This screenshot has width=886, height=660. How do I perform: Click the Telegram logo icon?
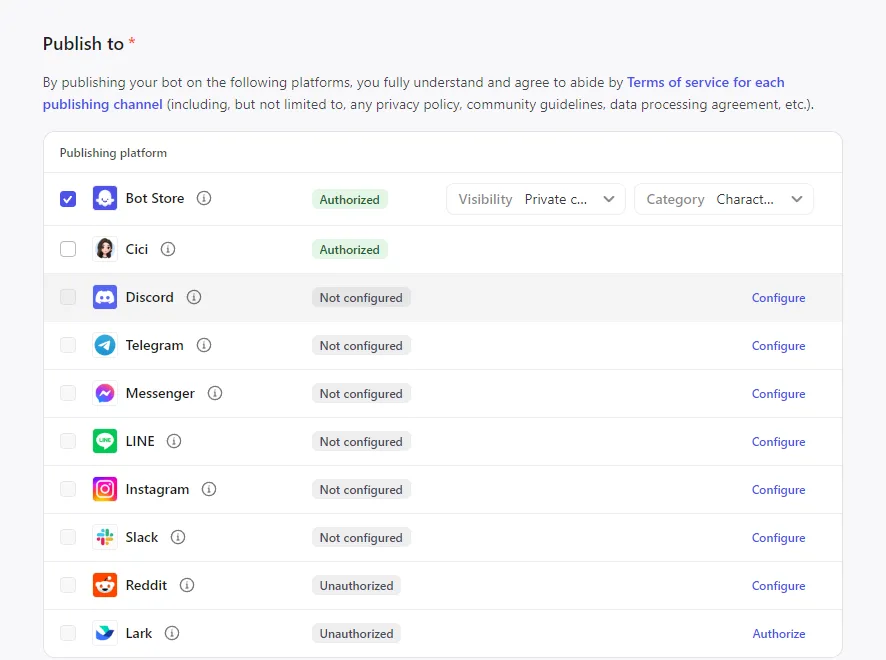point(105,345)
